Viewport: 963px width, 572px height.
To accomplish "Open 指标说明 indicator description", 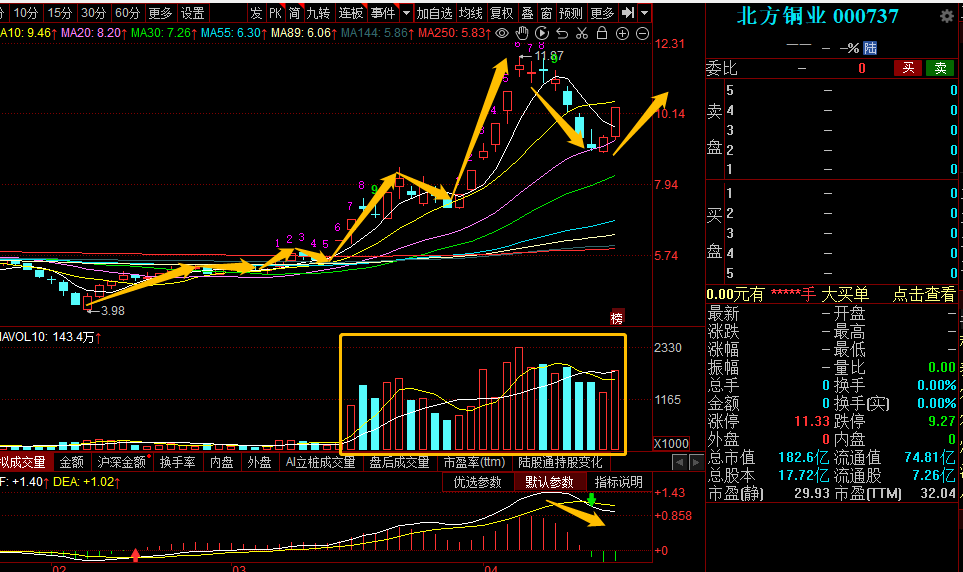I will pyautogui.click(x=618, y=482).
